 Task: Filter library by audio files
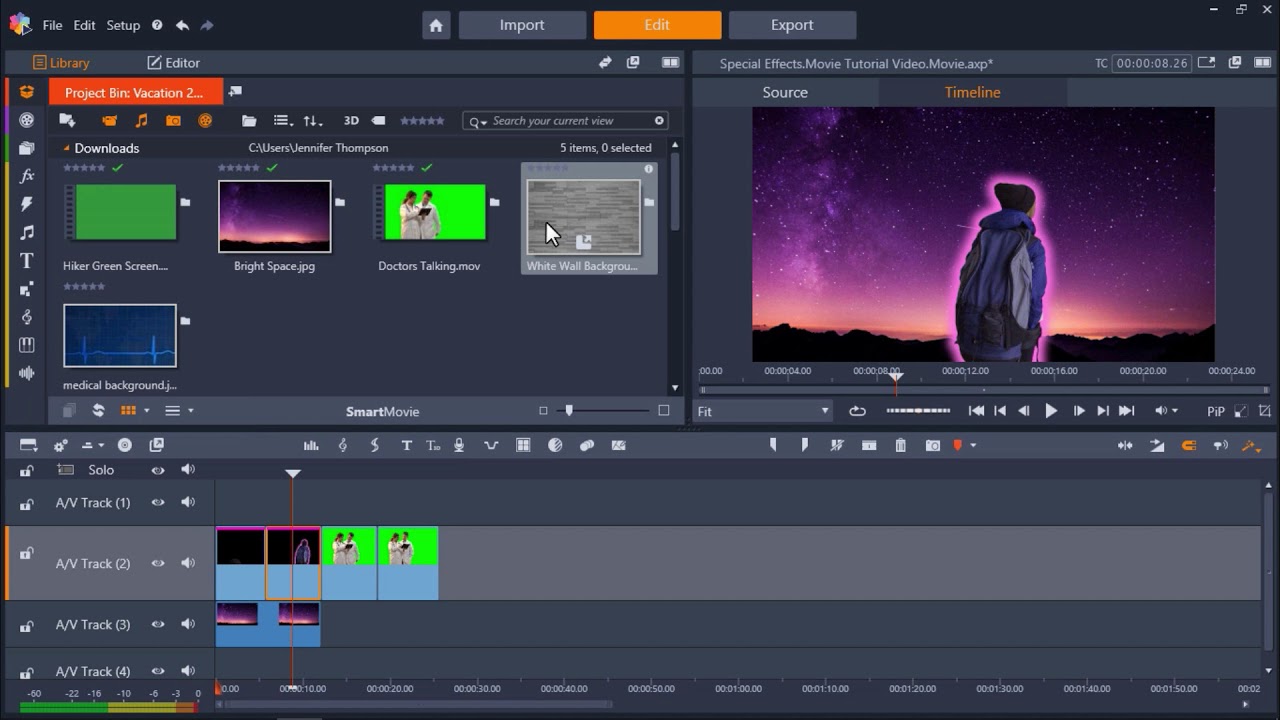(x=141, y=121)
